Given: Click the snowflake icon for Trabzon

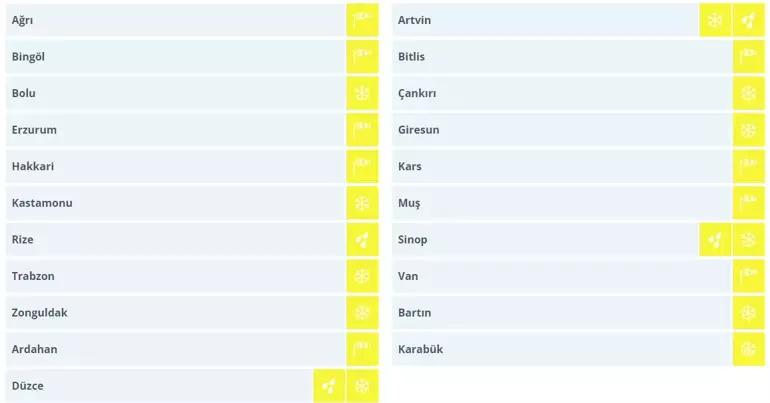Looking at the screenshot, I should click(362, 276).
